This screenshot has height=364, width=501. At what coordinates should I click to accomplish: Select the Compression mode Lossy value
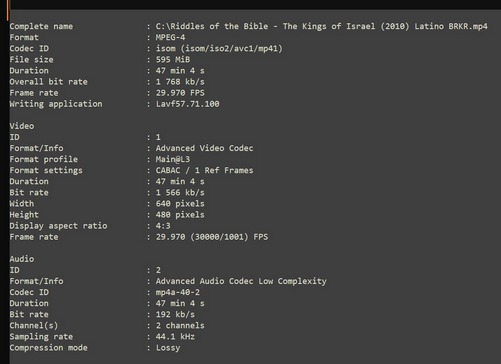click(x=168, y=348)
